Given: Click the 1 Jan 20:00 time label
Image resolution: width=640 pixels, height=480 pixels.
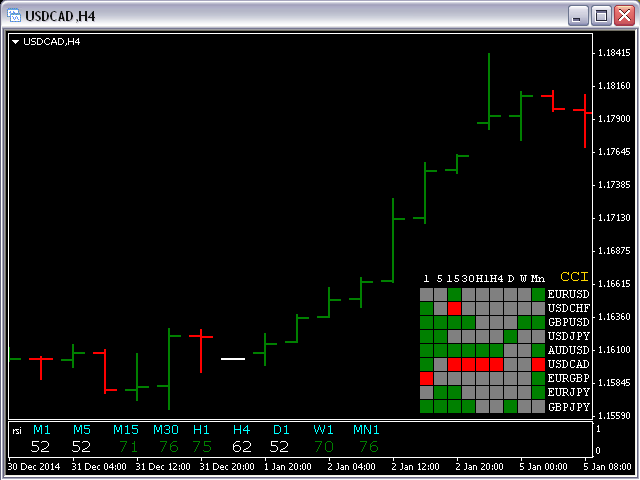Looking at the screenshot, I should [x=288, y=467].
